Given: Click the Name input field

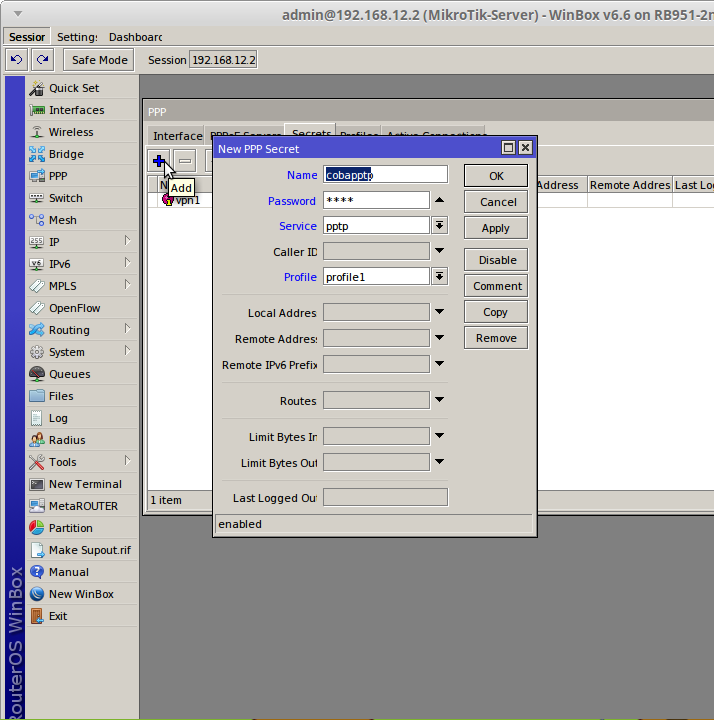Looking at the screenshot, I should 385,174.
